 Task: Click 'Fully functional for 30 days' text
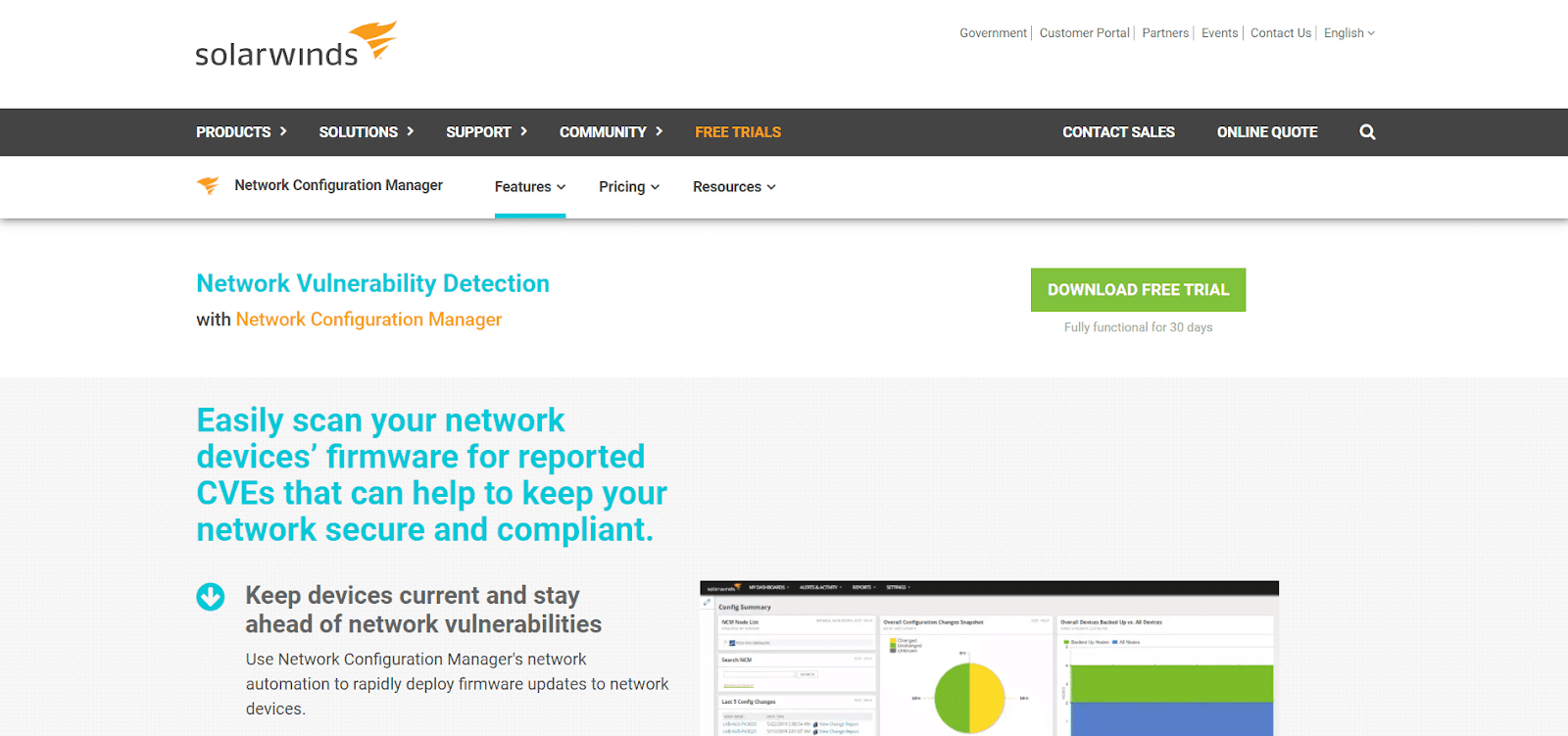1138,327
